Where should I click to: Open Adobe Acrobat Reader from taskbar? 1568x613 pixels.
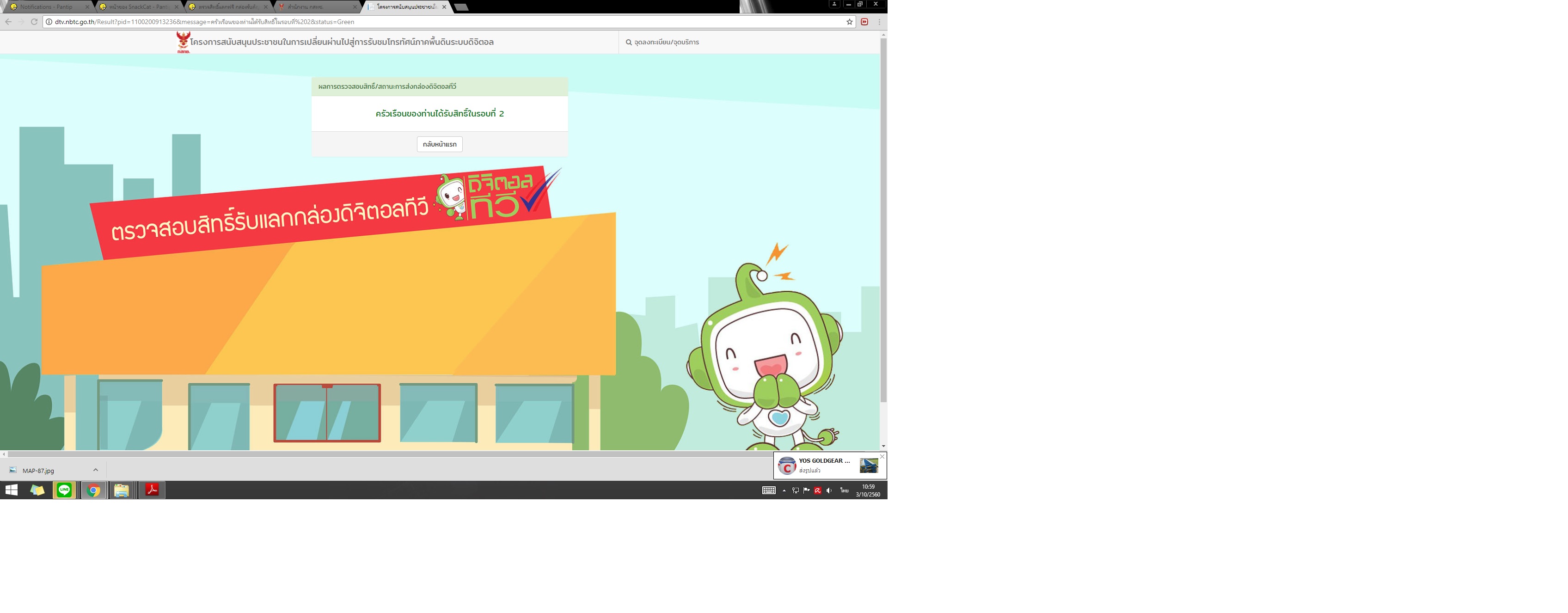tap(152, 490)
